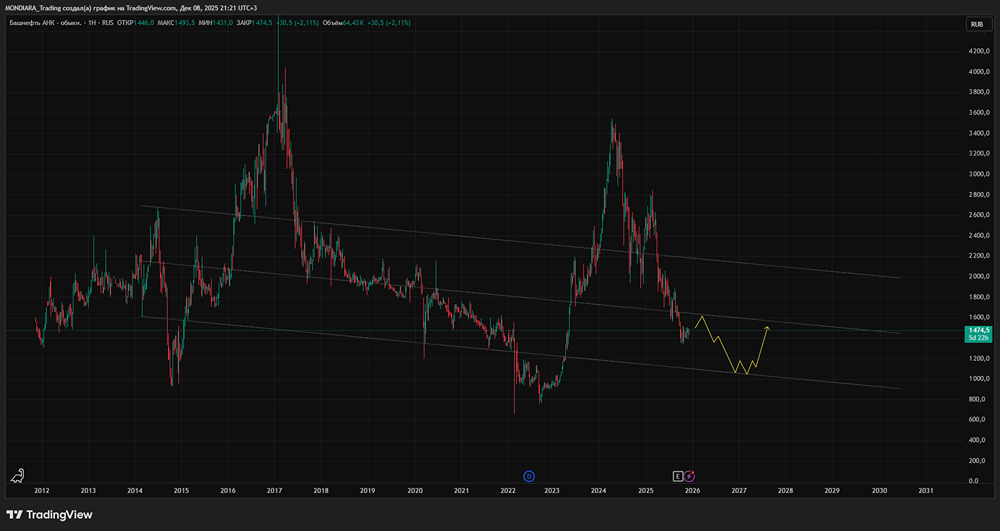
Task: Click the dividend marker 'D' on timeline
Action: (529, 475)
